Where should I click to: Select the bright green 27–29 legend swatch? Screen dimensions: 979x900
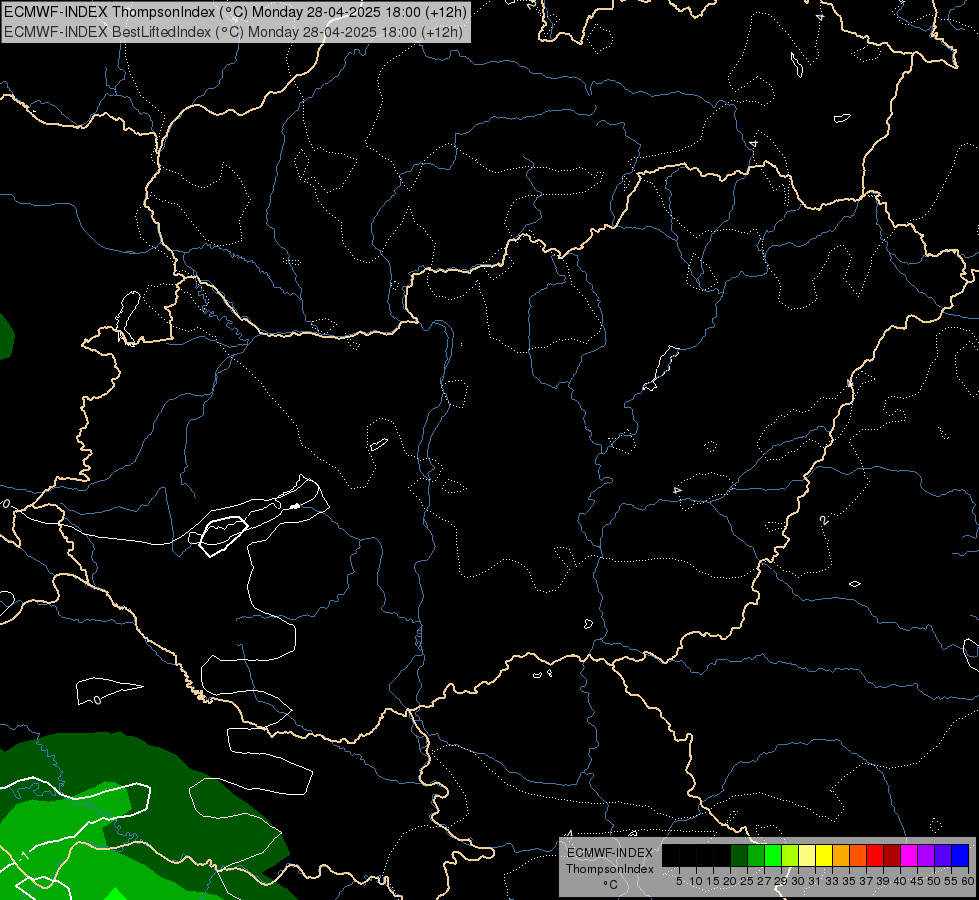click(x=772, y=856)
